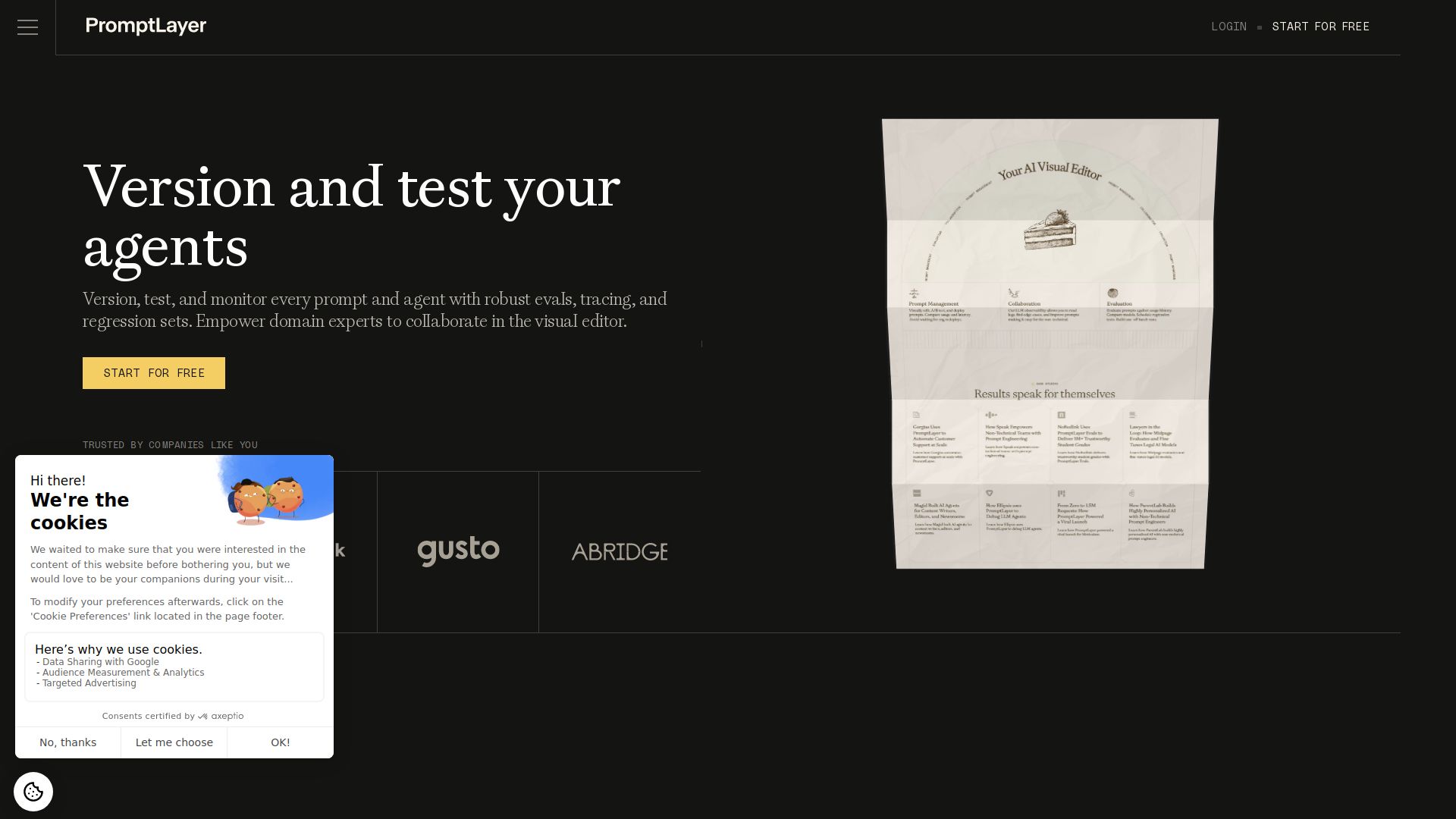Click the Your AI Visual Editor poster title

point(1050,171)
